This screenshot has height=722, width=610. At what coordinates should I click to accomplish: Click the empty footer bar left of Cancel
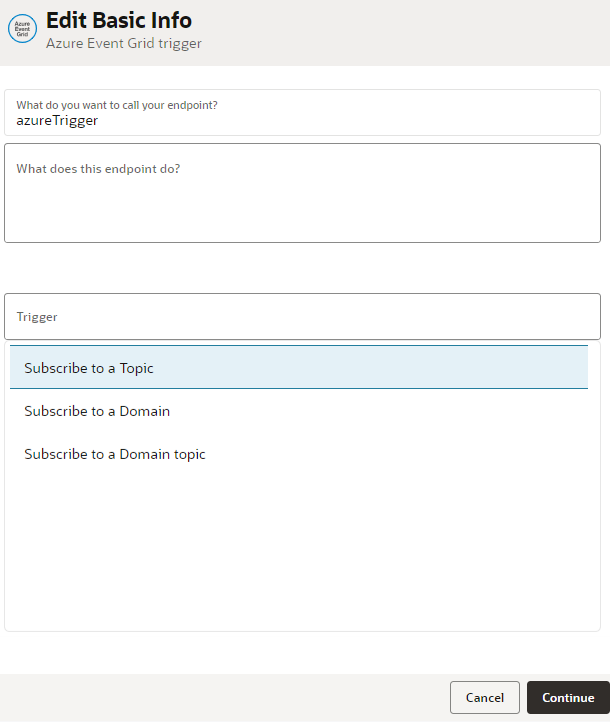[x=220, y=698]
